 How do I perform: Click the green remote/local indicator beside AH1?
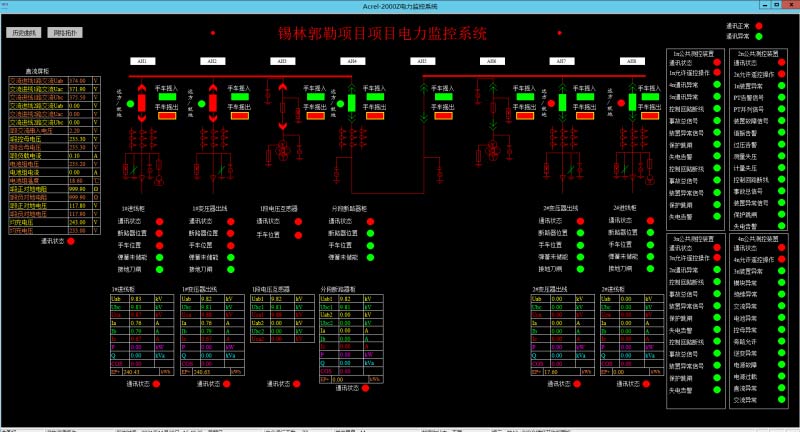point(128,102)
